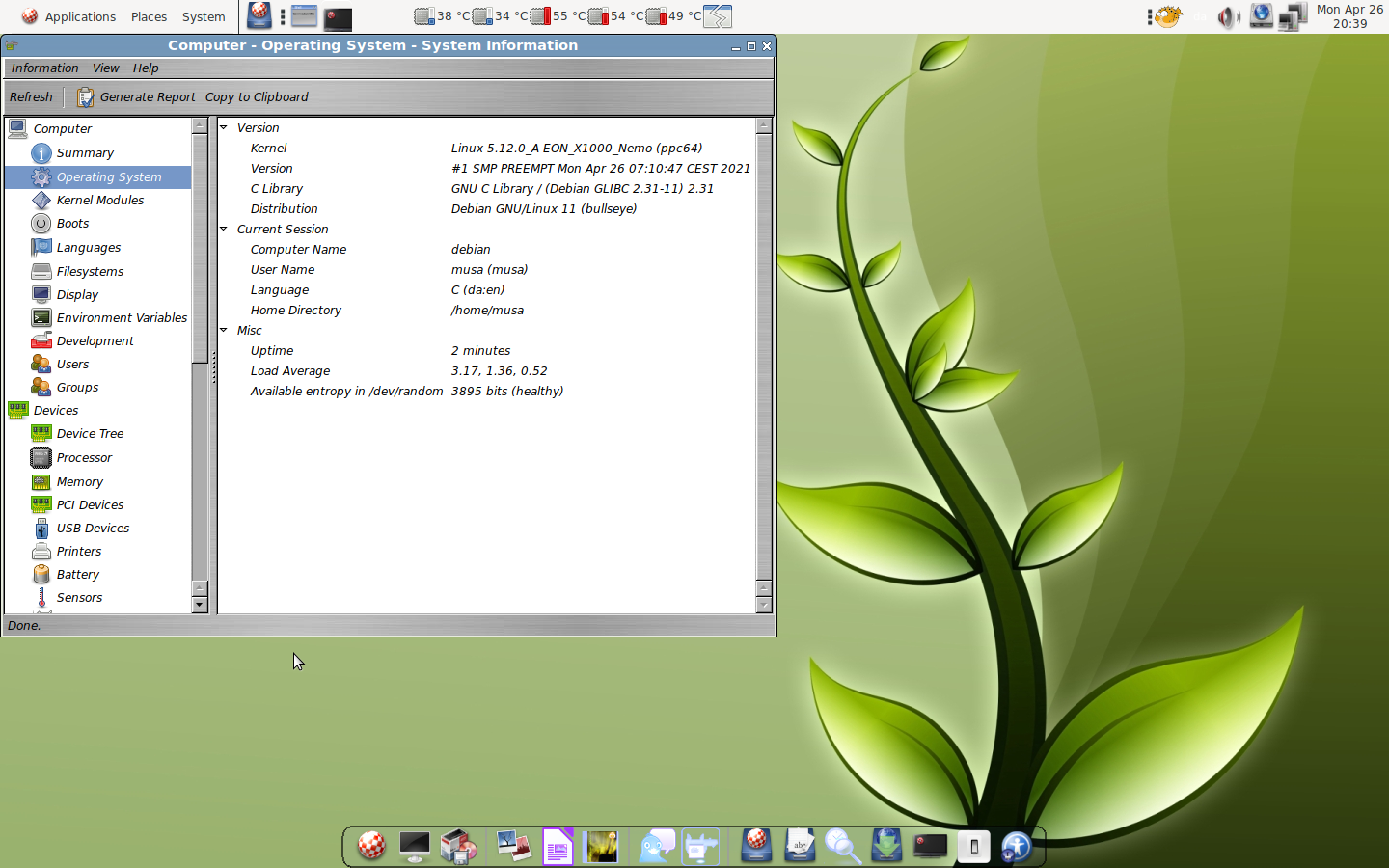Select the Sensors thermometer icon
This screenshot has width=1389, height=868.
tap(41, 598)
